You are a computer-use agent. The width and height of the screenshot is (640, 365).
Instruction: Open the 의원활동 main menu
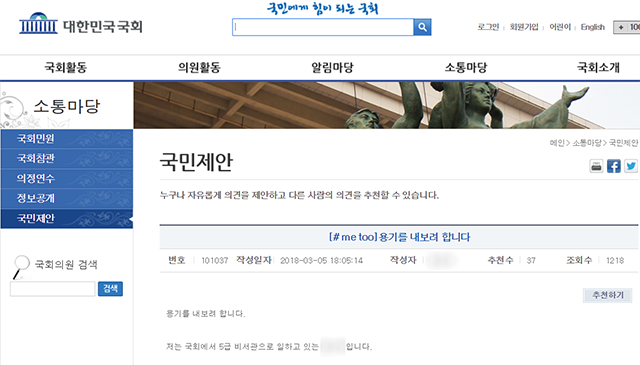(x=199, y=67)
